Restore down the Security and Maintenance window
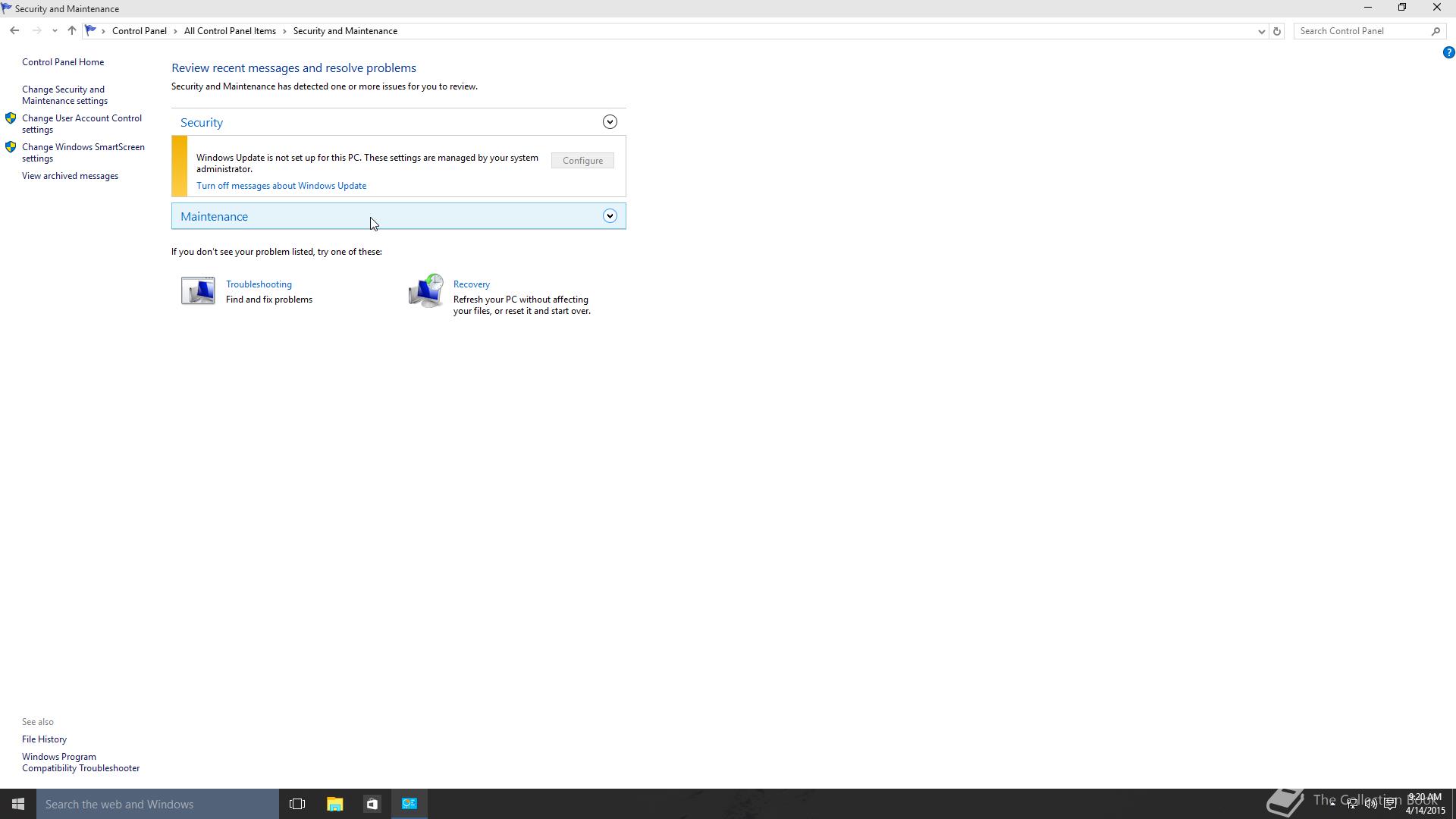 pos(1402,8)
